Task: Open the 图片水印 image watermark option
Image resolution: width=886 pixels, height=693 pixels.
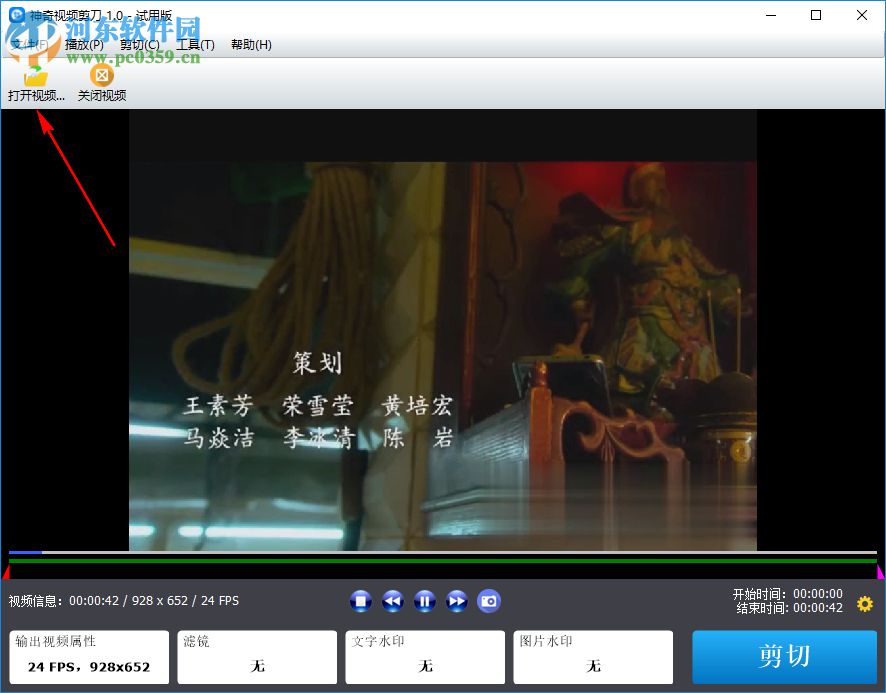Action: (x=593, y=657)
